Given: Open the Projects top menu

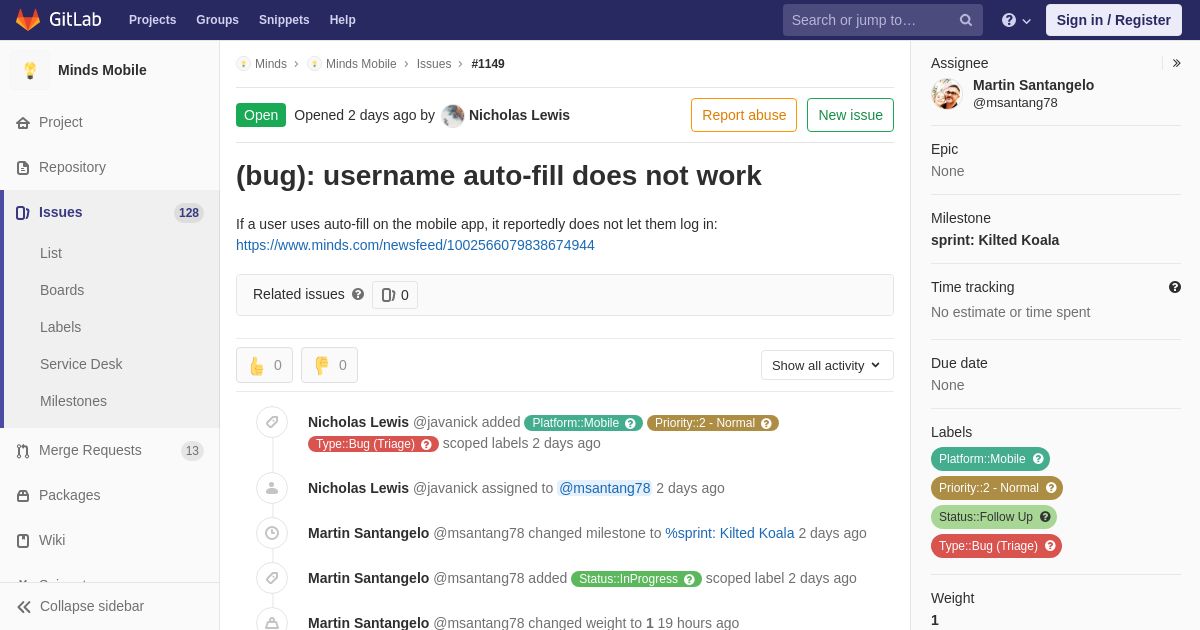Looking at the screenshot, I should (152, 20).
